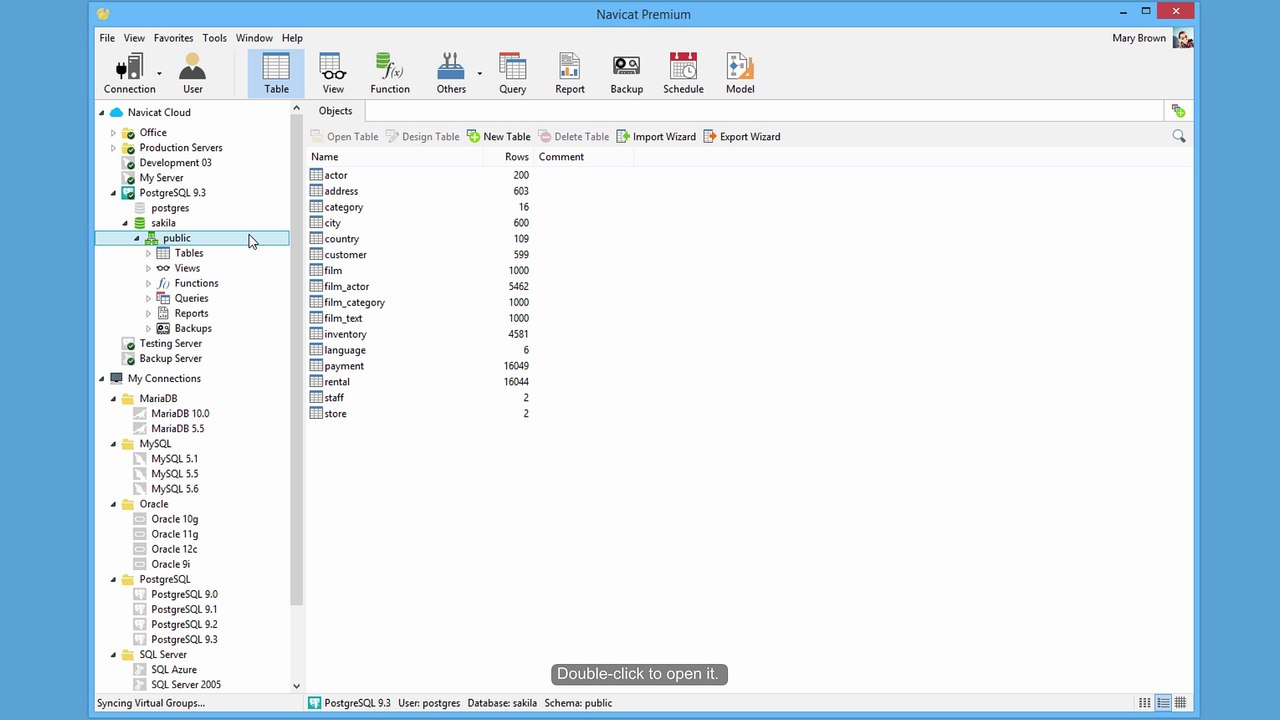Switch to detail view icon in status bar
The image size is (1280, 720).
point(1163,703)
